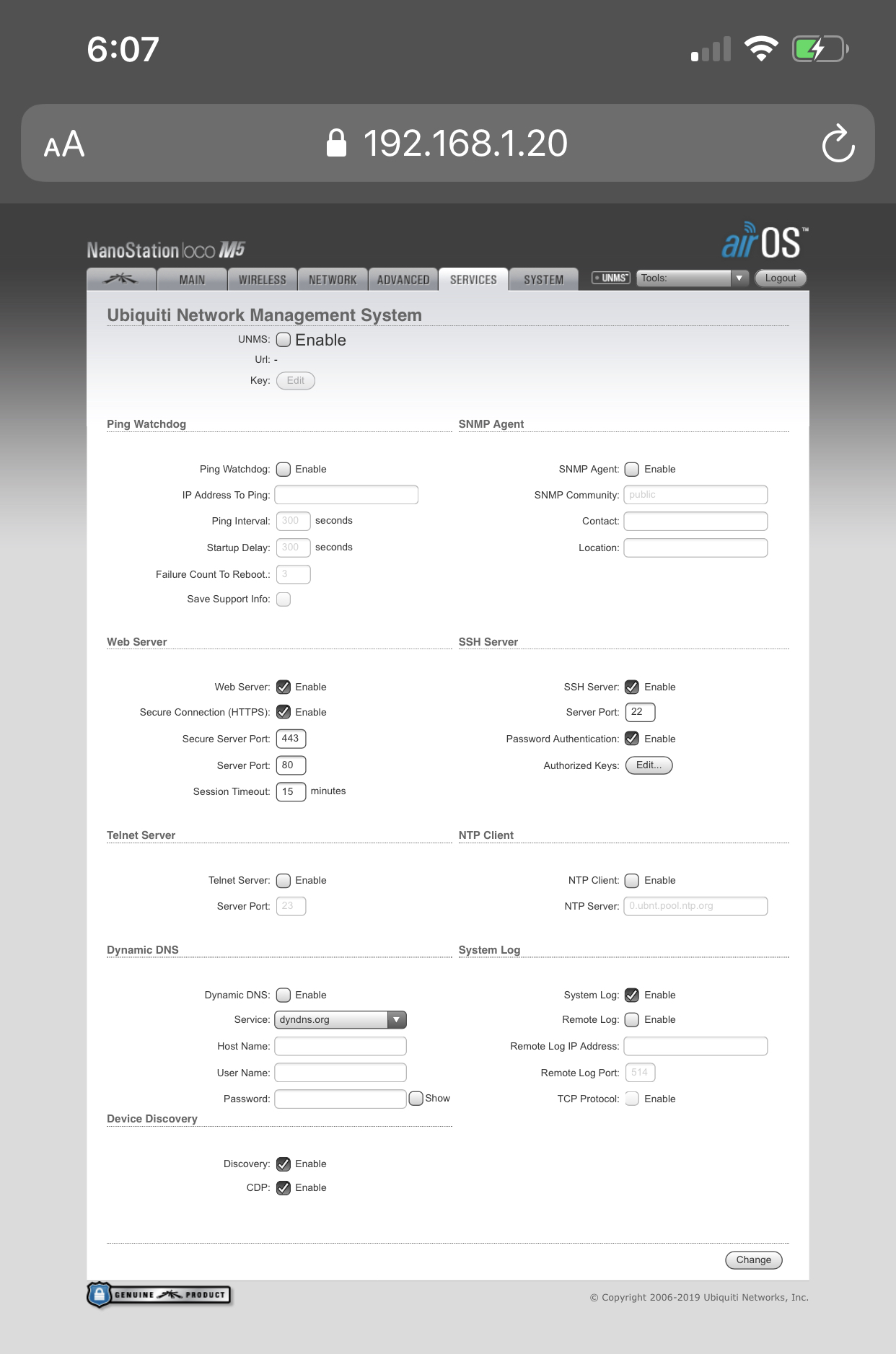896x1354 pixels.
Task: Uncheck SSH Server Enable checkbox
Action: click(x=632, y=687)
